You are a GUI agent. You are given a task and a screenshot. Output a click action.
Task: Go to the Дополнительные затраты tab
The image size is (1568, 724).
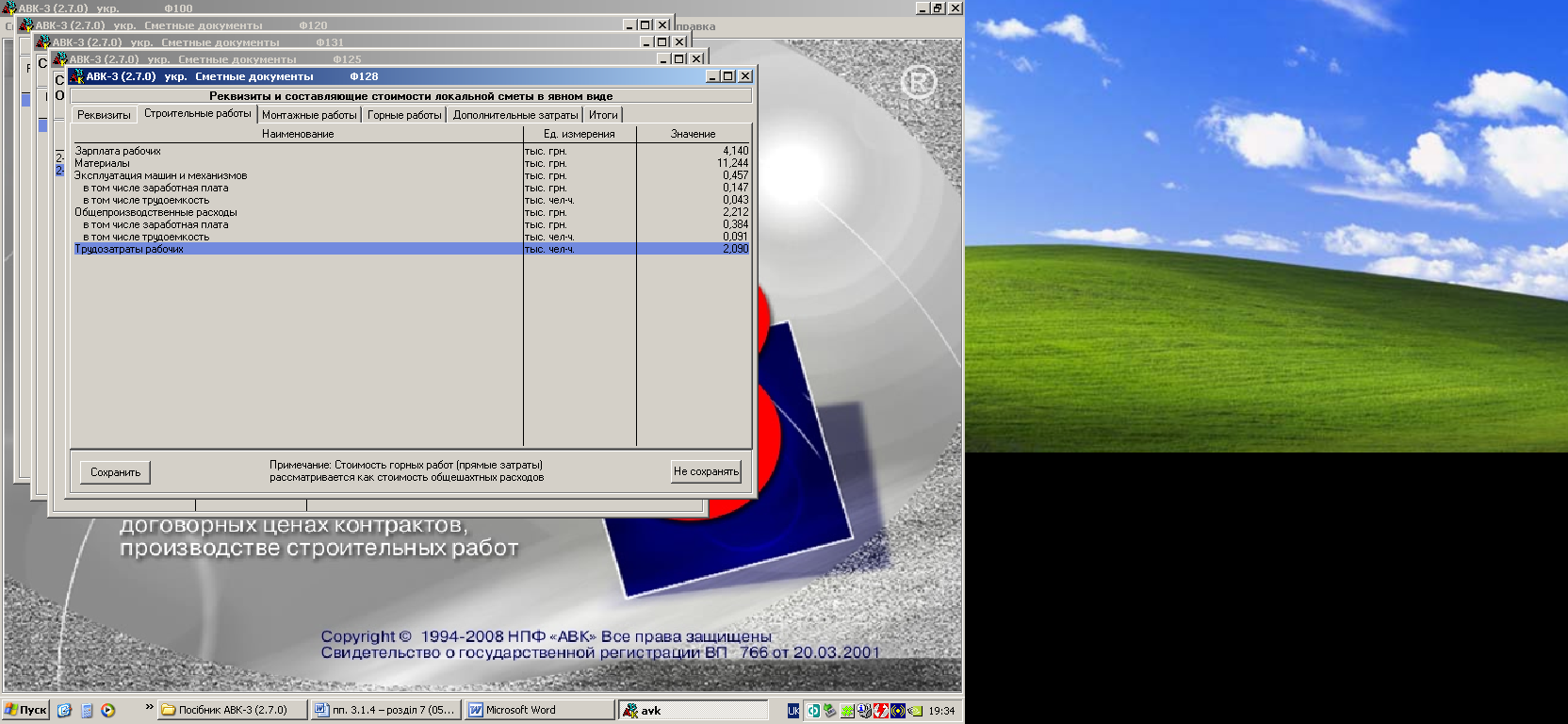coord(515,115)
